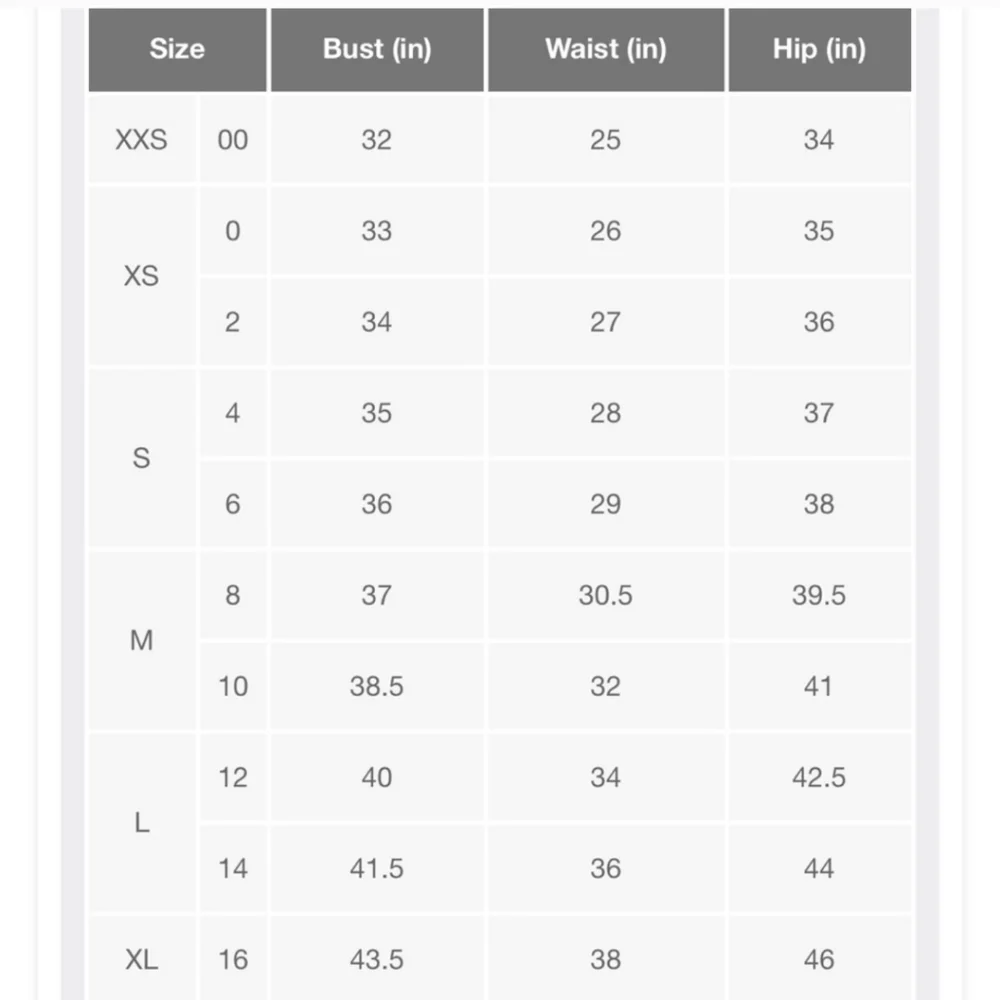Click the Size column header
The image size is (1000, 1000).
coord(177,49)
